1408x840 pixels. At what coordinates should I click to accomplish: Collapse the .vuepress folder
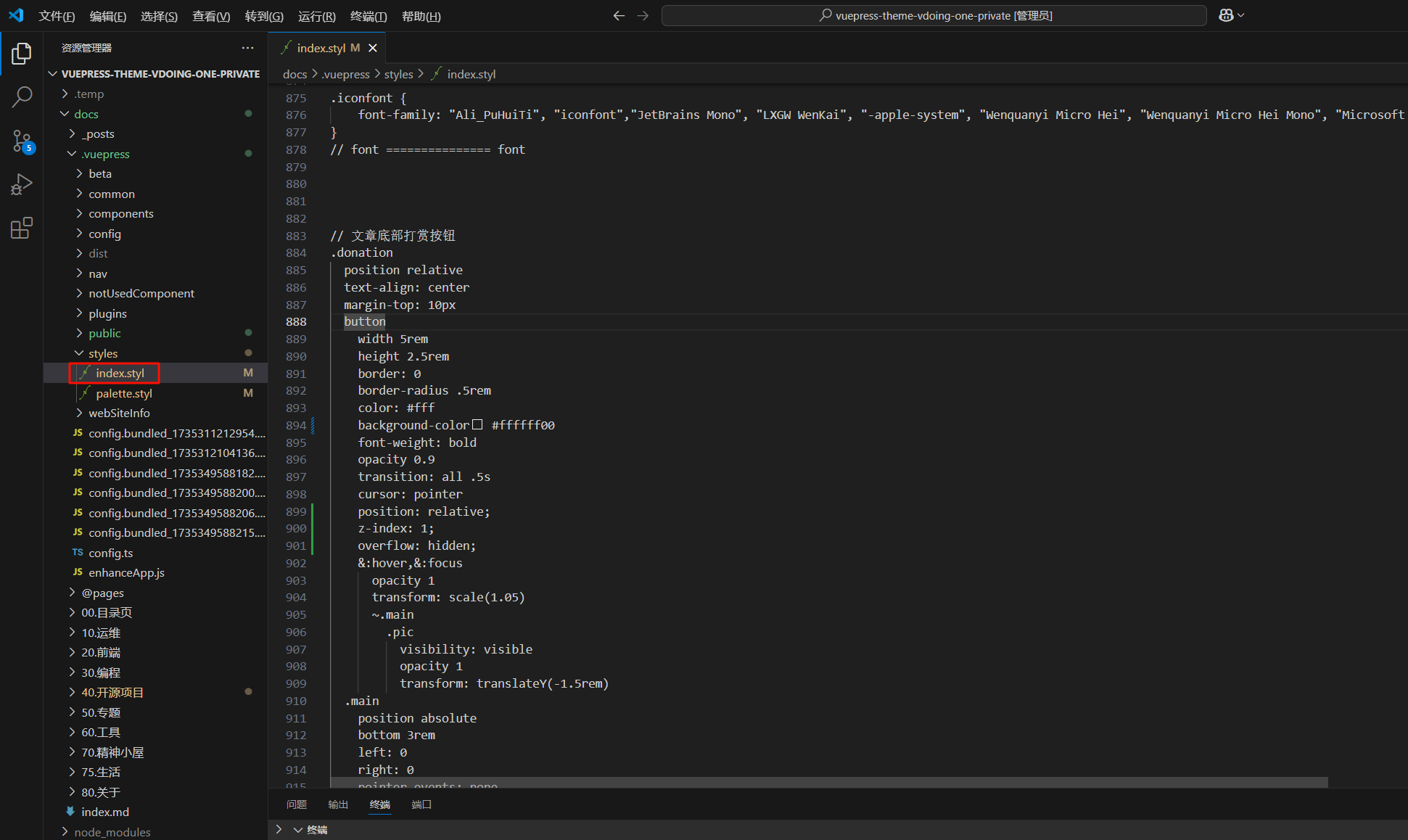pos(105,154)
